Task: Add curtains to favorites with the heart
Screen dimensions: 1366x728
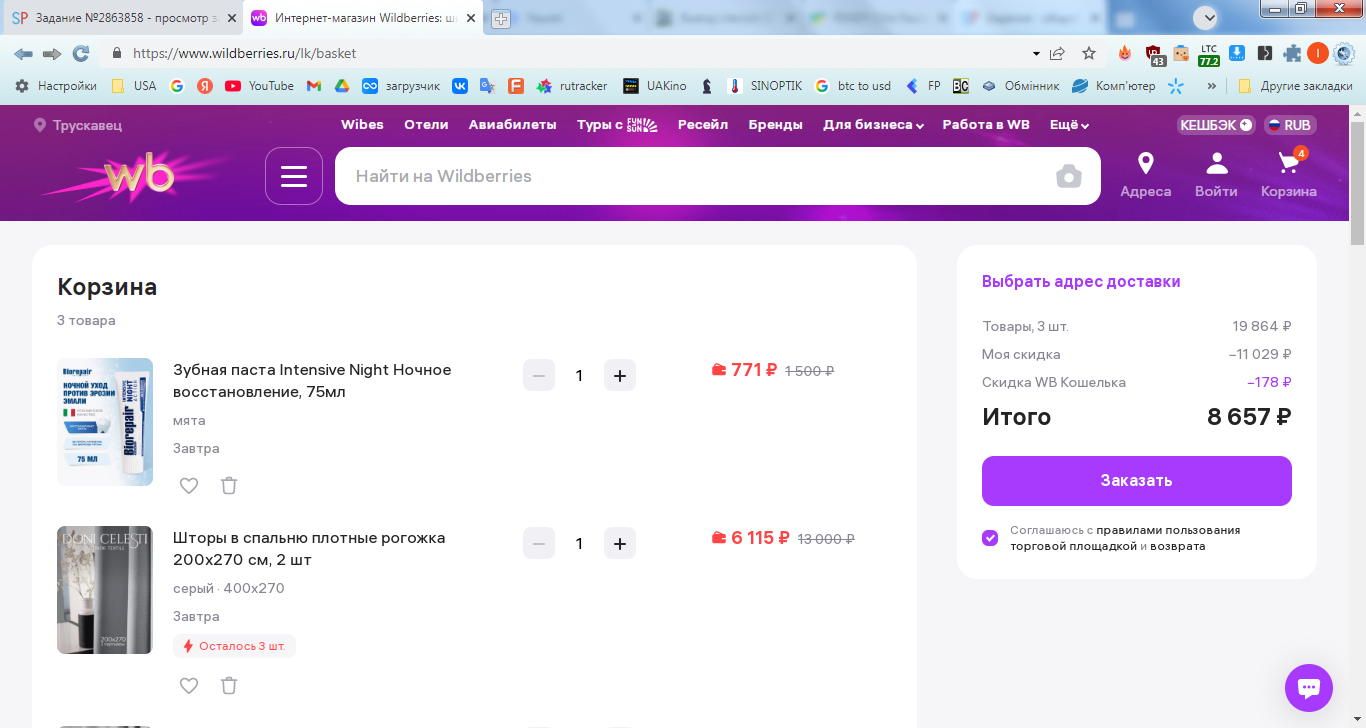Action: click(189, 686)
